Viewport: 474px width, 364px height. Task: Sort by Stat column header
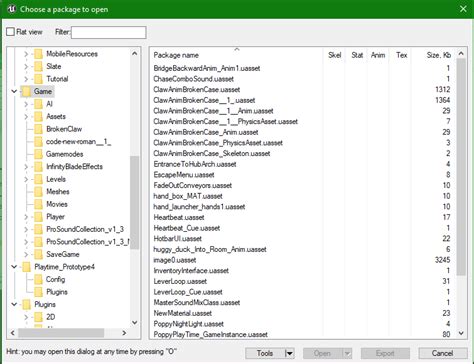click(357, 55)
